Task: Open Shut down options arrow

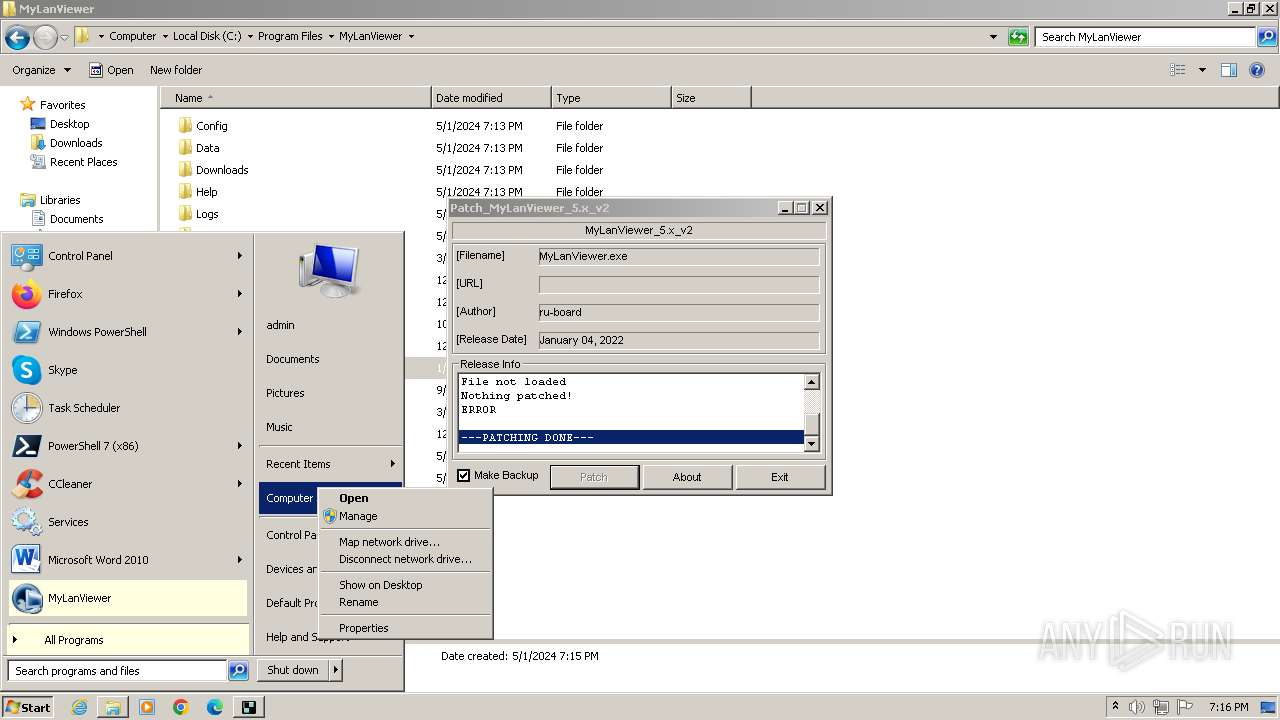Action: coord(336,670)
